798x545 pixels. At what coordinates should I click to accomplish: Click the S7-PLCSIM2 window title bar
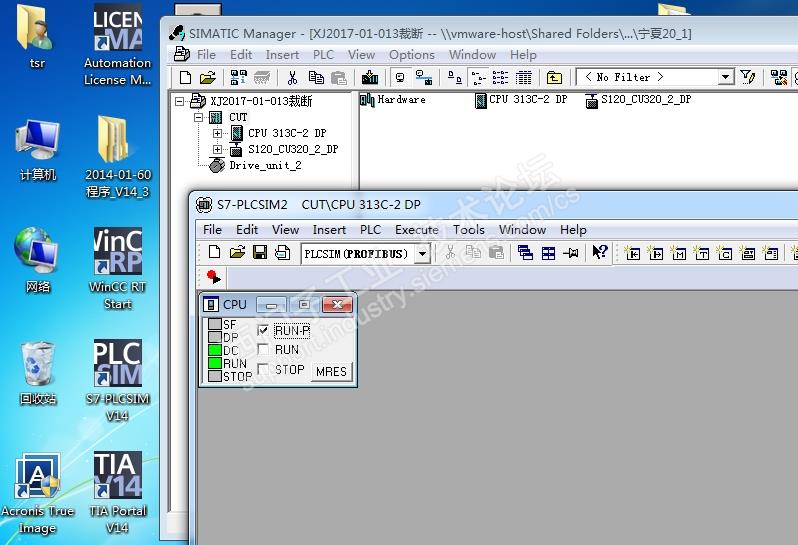(494, 205)
